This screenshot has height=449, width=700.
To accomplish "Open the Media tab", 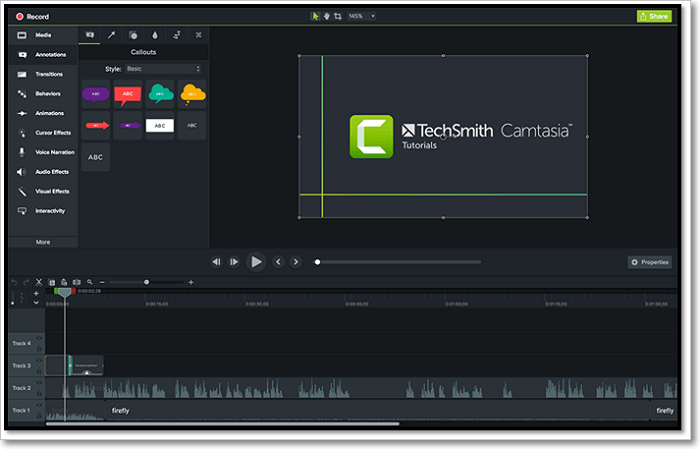I will (x=43, y=35).
